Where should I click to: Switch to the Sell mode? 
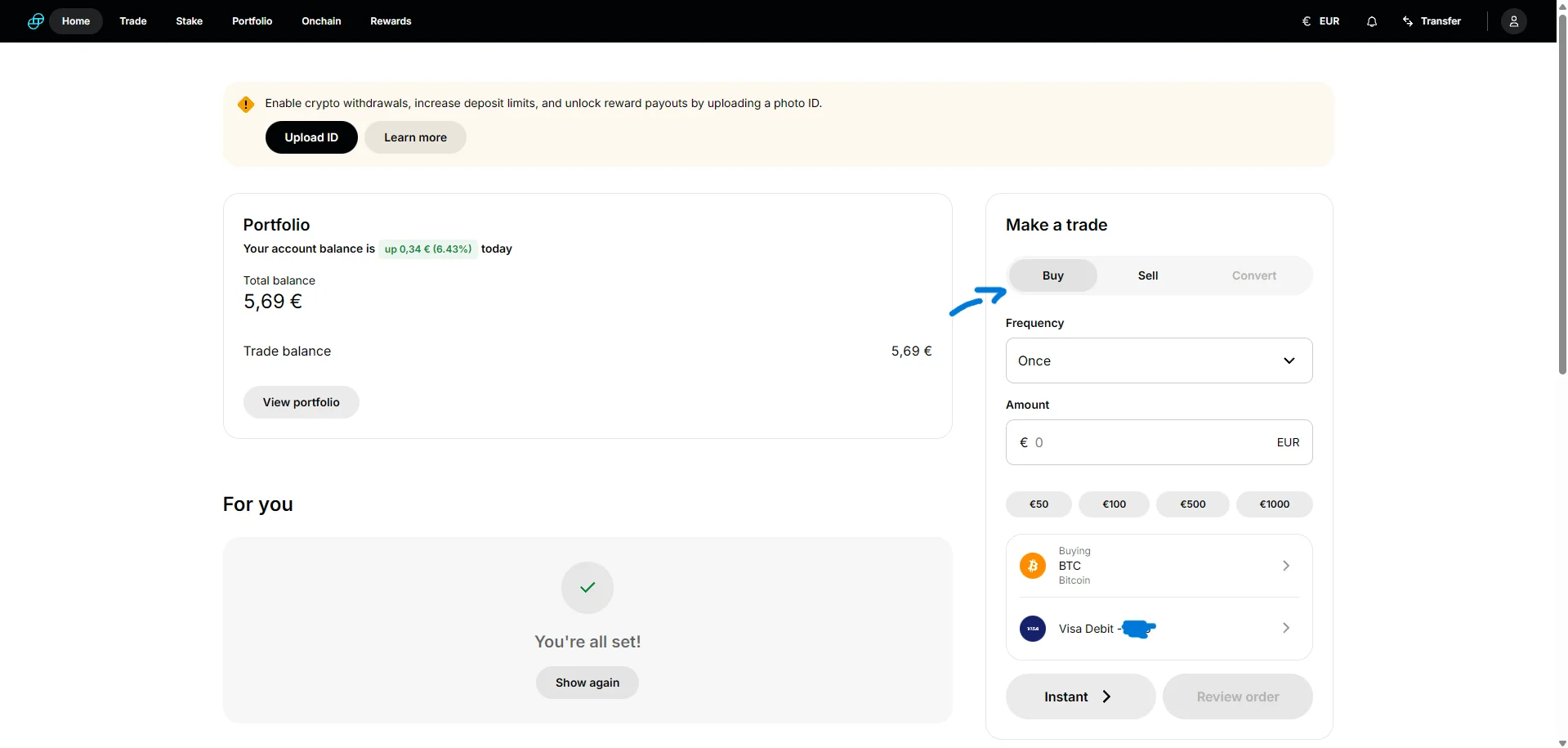[x=1147, y=275]
